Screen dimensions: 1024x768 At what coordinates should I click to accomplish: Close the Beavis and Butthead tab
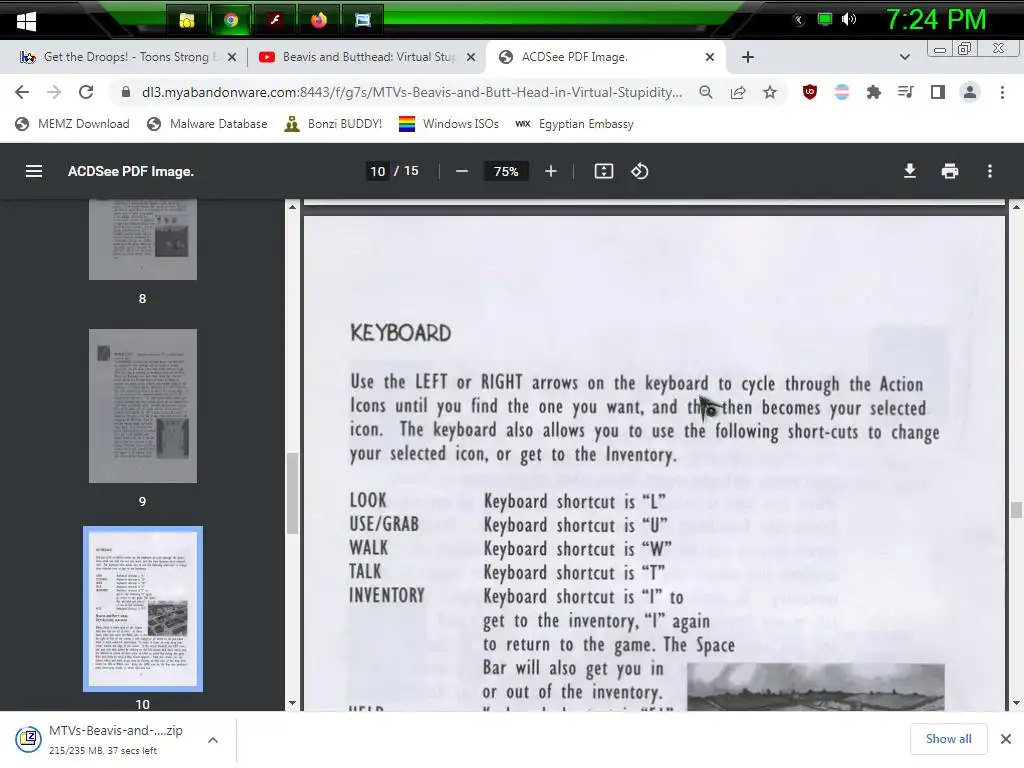pyautogui.click(x=471, y=57)
